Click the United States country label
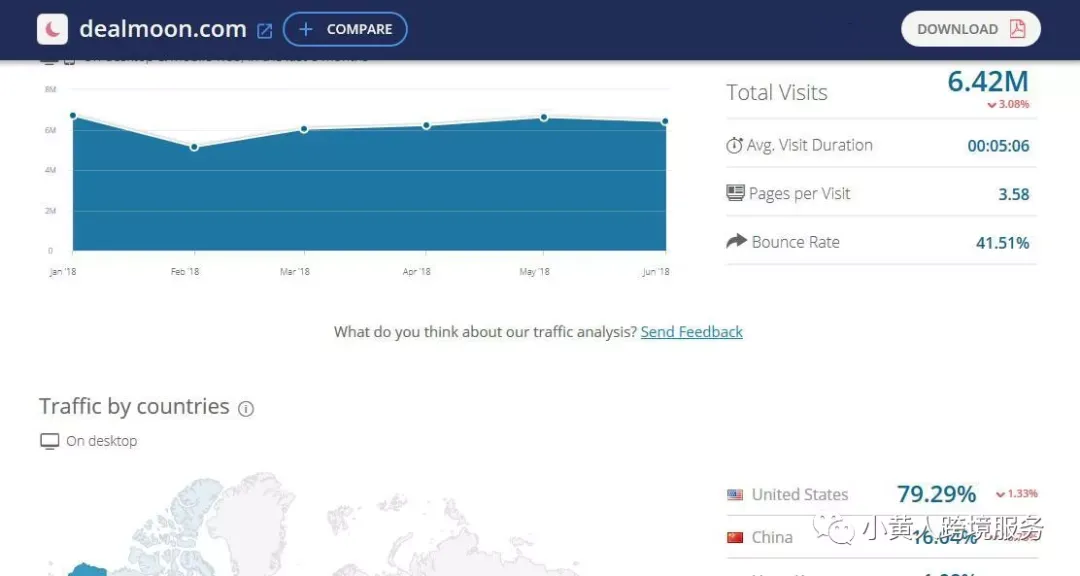 (800, 494)
